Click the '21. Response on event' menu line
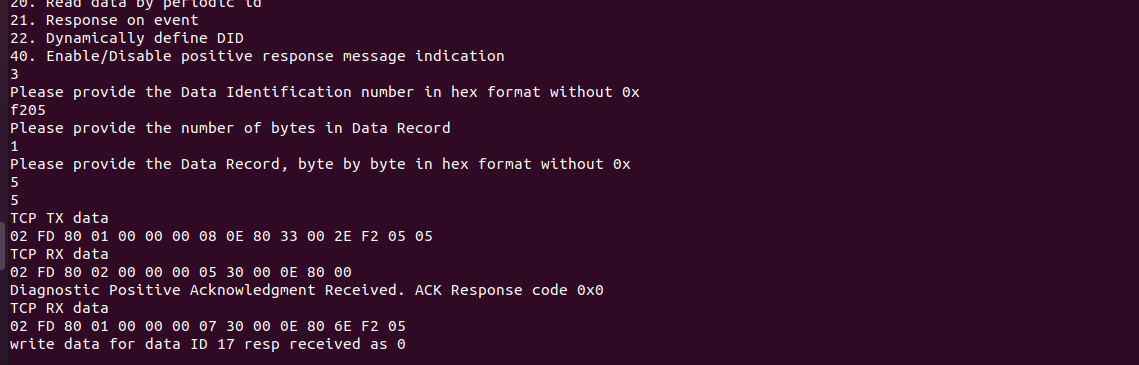 [x=104, y=20]
